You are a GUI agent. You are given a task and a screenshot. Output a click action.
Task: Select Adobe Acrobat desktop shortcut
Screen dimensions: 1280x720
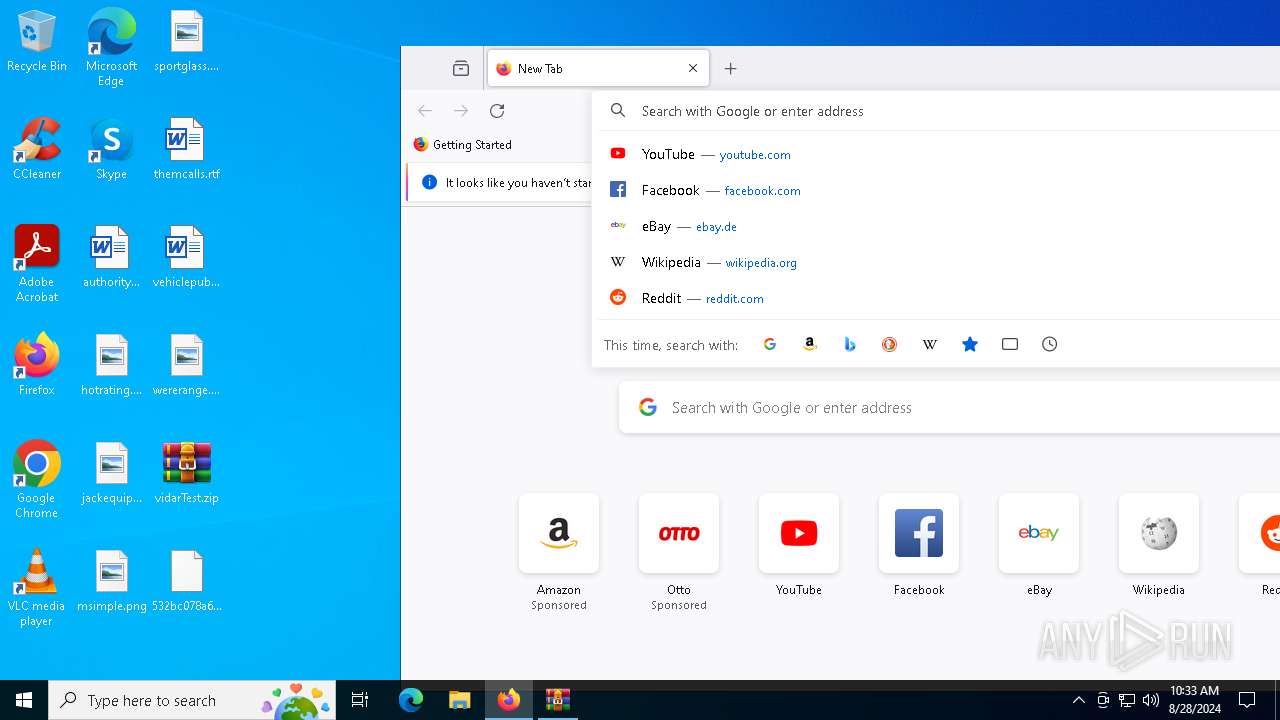[x=37, y=264]
